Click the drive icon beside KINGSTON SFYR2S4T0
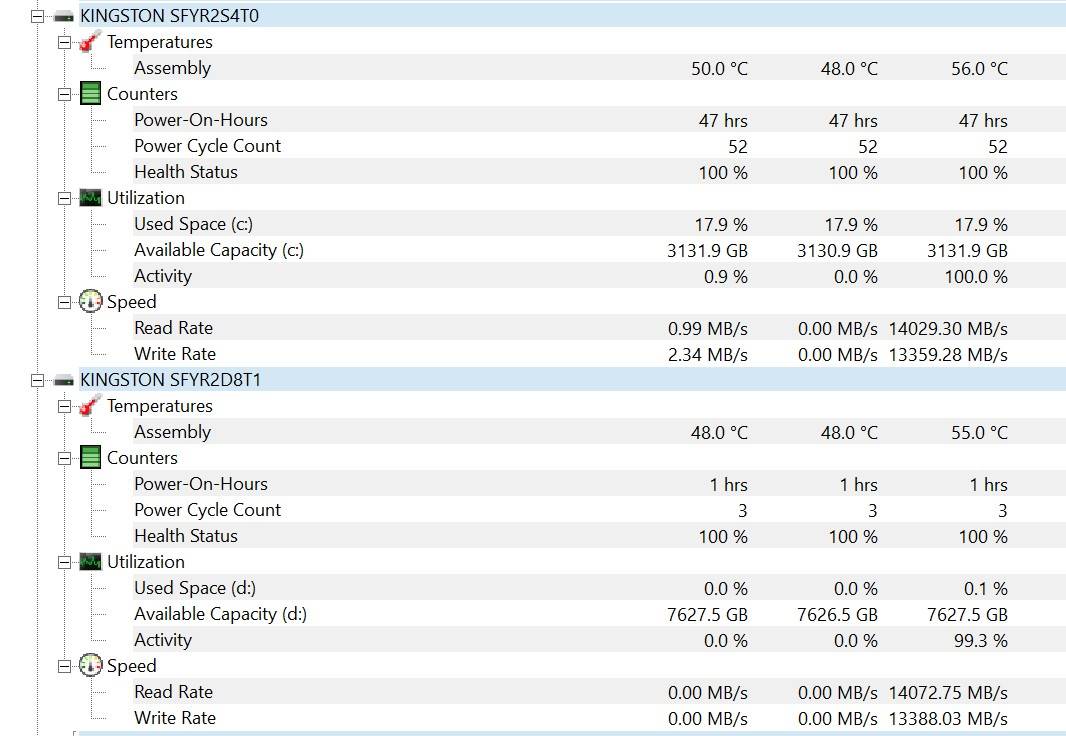The image size is (1066, 736). click(64, 17)
